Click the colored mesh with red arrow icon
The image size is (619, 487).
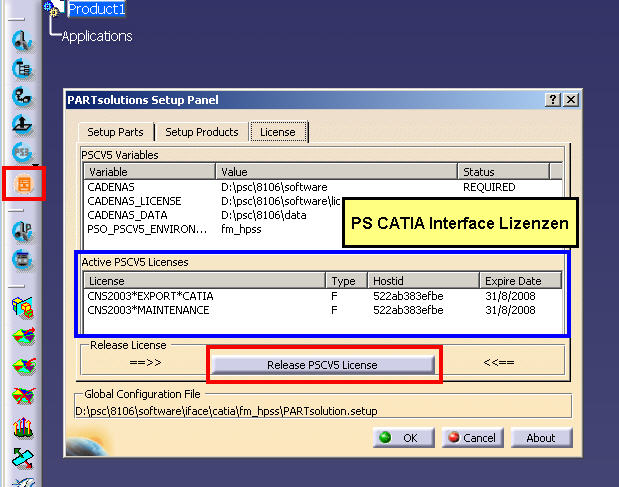(x=24, y=336)
